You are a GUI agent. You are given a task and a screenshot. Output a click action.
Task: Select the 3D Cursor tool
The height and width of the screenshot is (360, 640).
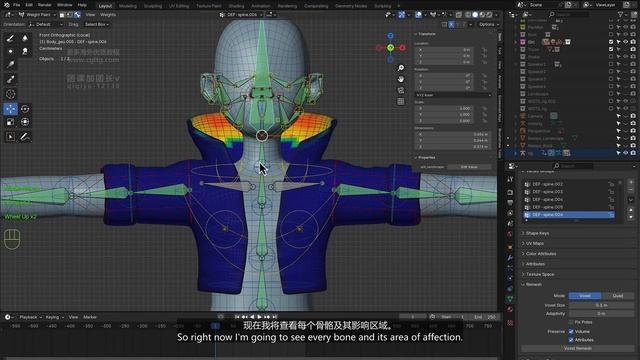10,94
